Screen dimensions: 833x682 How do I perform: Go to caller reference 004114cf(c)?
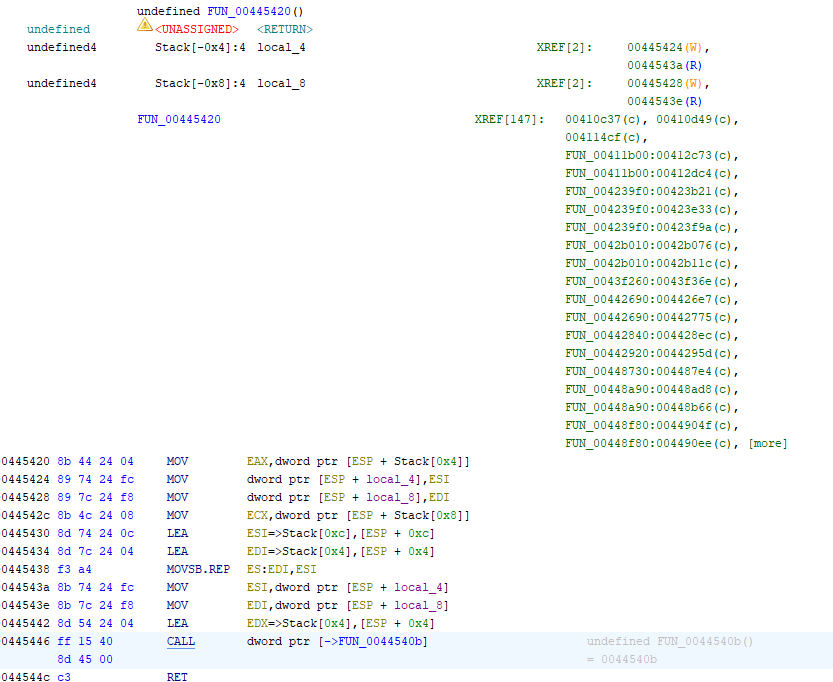(x=603, y=138)
